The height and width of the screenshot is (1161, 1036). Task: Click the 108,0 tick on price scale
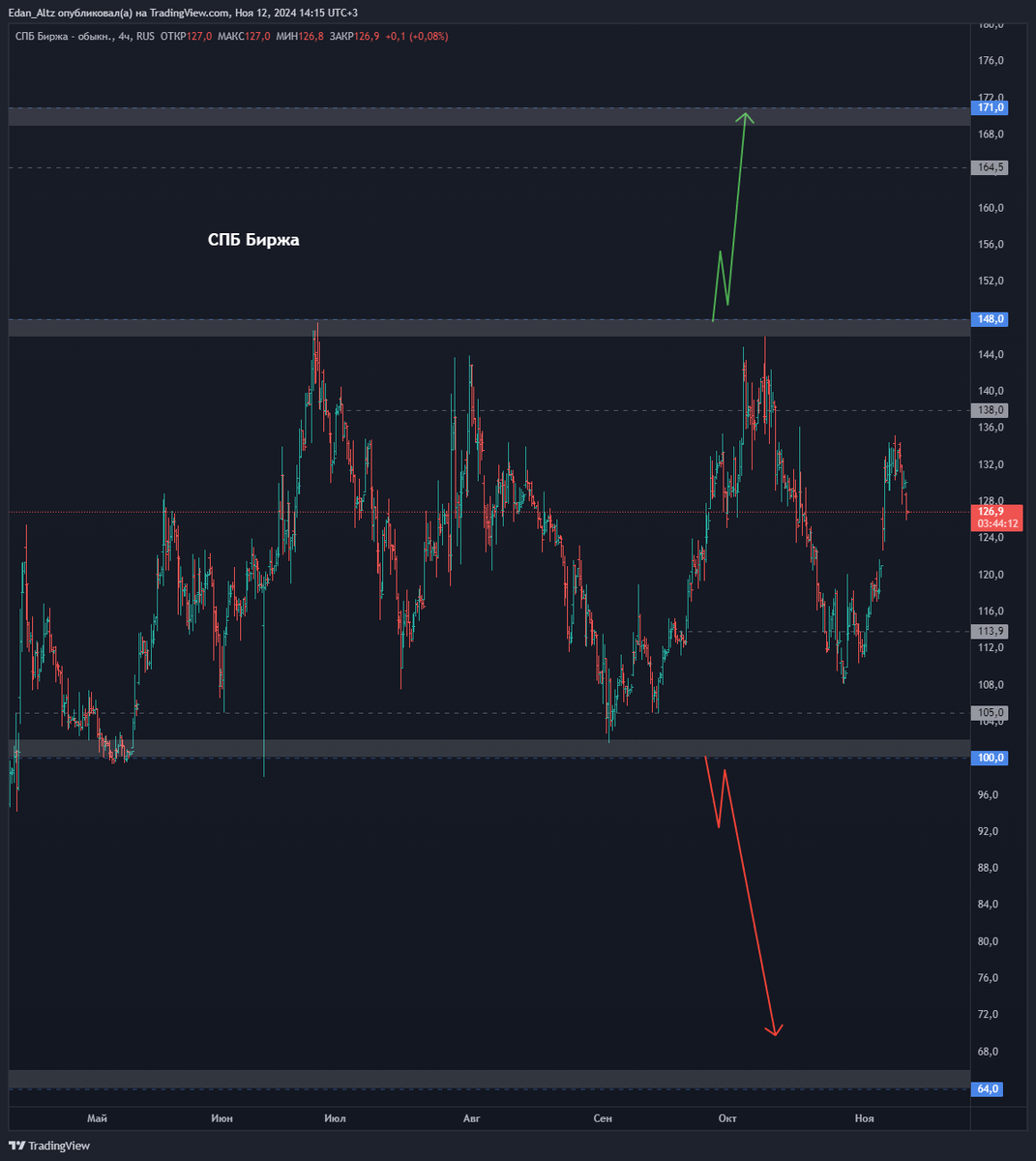coord(992,685)
